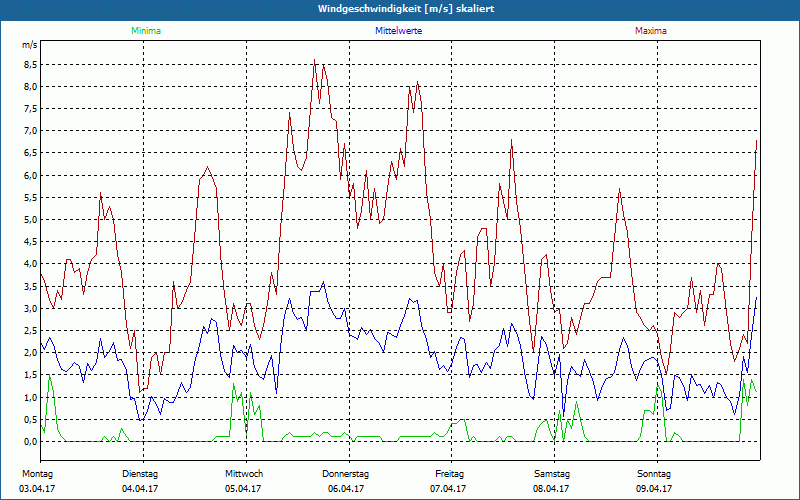Viewport: 800px width, 500px height.
Task: Click the 07.04.17 date label
Action: coord(448,489)
